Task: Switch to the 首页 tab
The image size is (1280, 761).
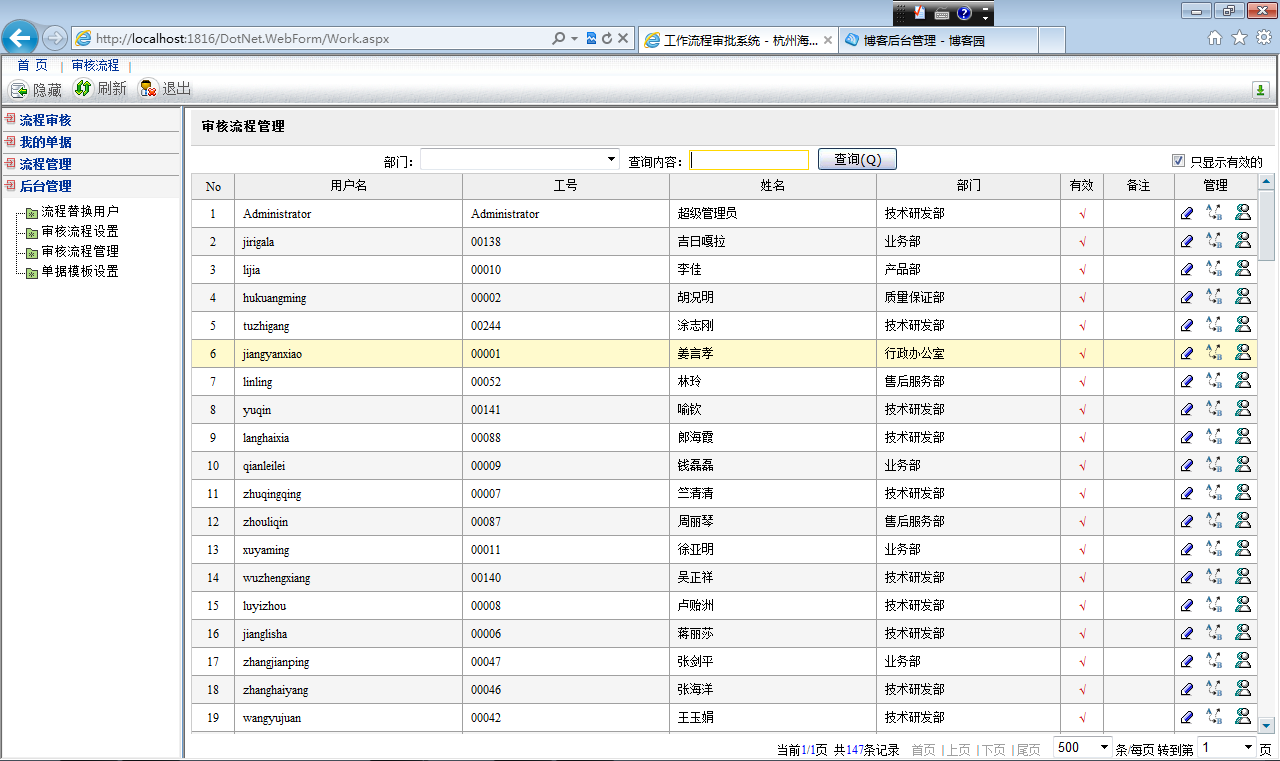Action: [32, 65]
